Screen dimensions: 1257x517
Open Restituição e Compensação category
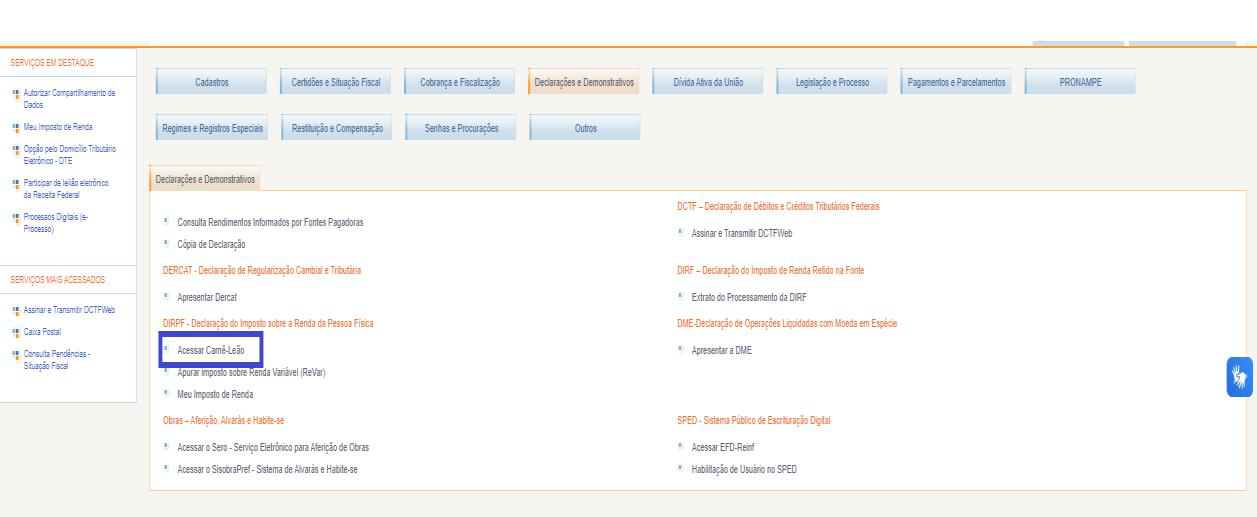click(x=336, y=128)
